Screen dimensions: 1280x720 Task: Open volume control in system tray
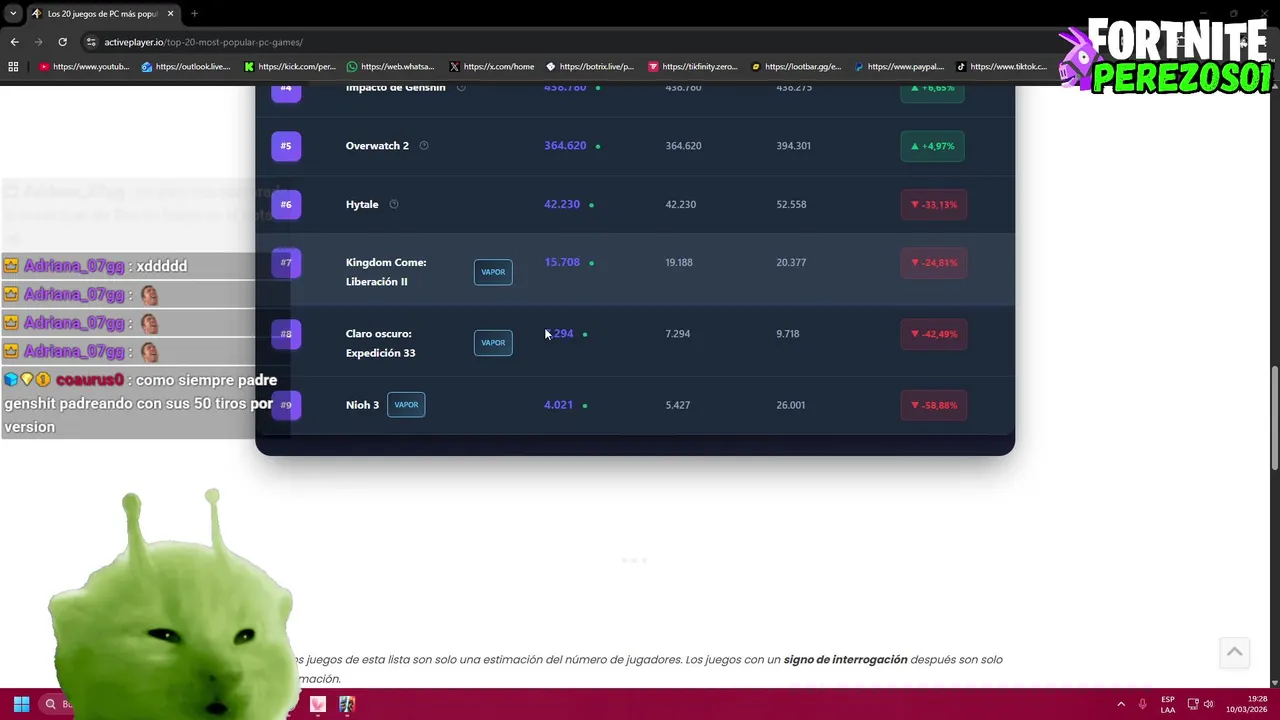click(x=1209, y=704)
